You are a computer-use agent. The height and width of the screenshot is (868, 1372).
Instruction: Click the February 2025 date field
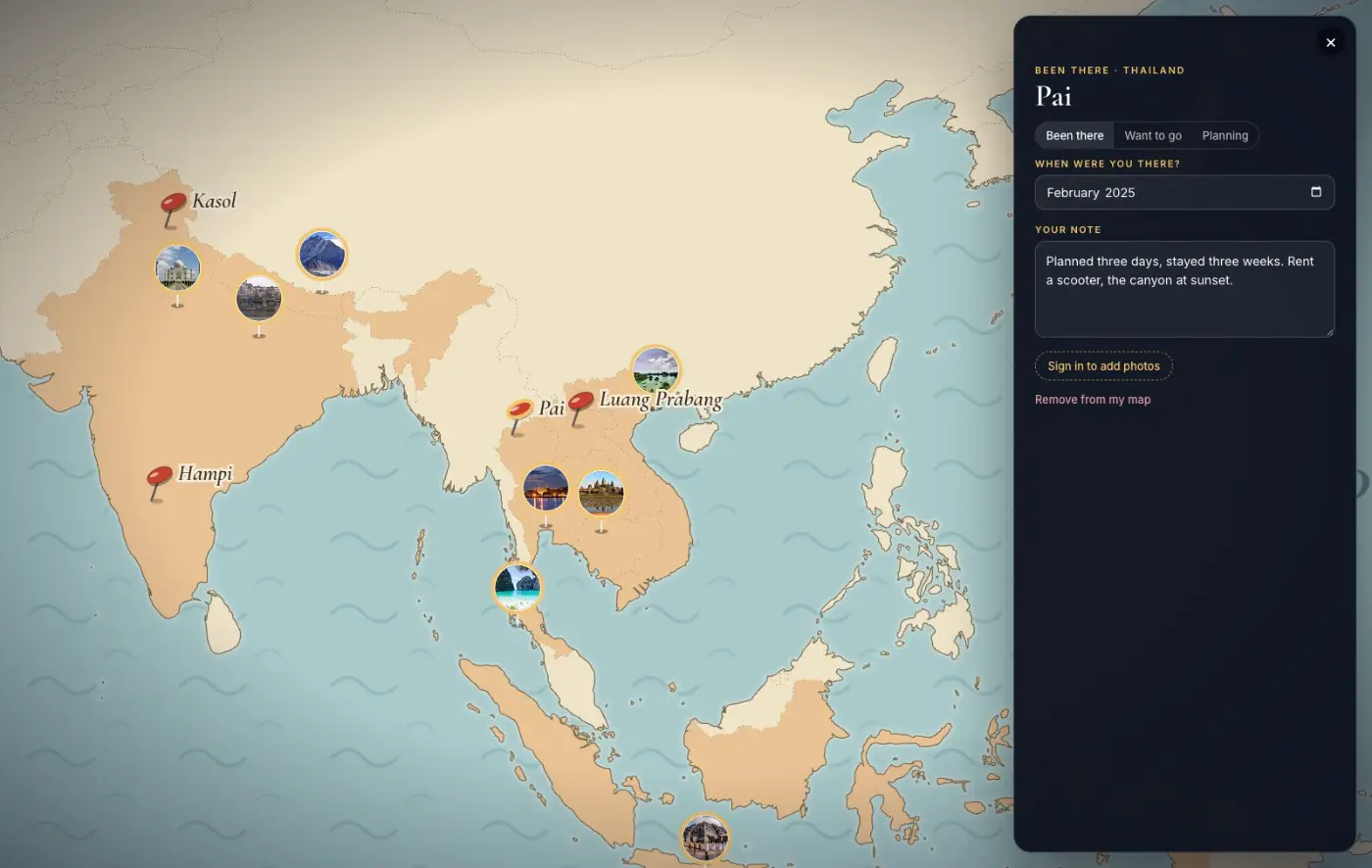pos(1185,192)
